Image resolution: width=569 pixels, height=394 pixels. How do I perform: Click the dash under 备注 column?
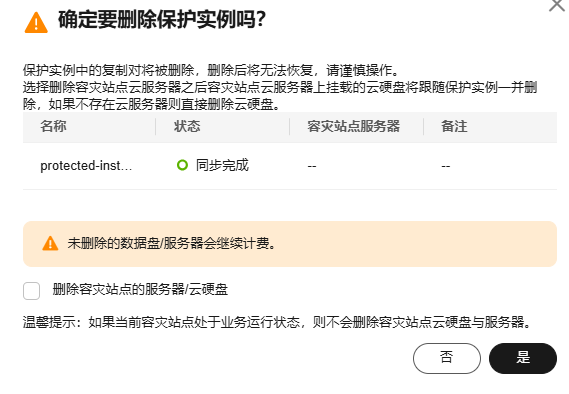coord(446,167)
